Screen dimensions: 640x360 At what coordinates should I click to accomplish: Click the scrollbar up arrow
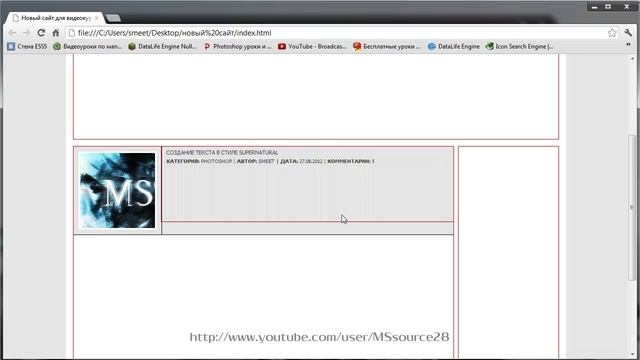click(x=632, y=59)
